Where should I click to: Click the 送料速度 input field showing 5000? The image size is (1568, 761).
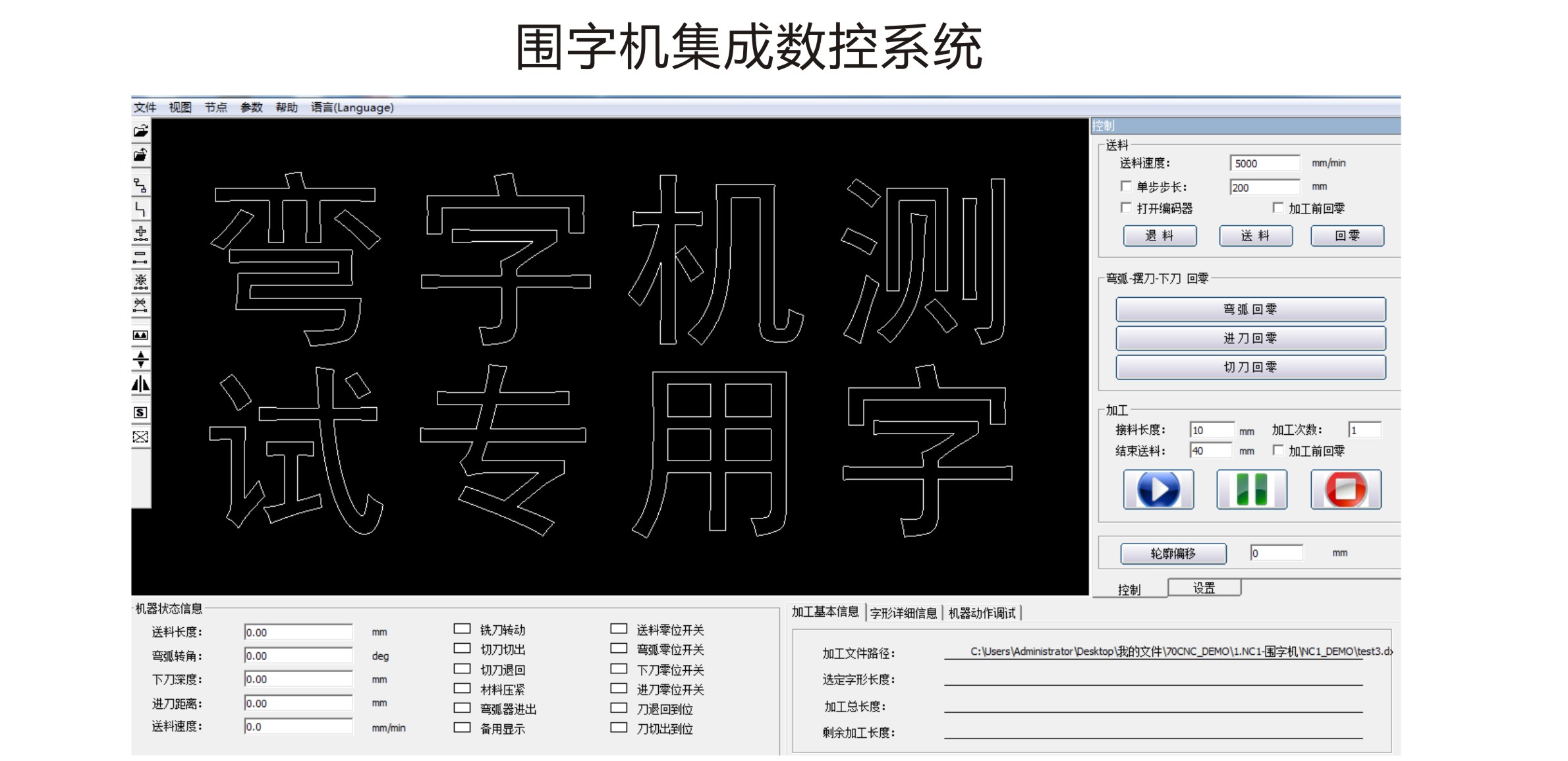1264,163
